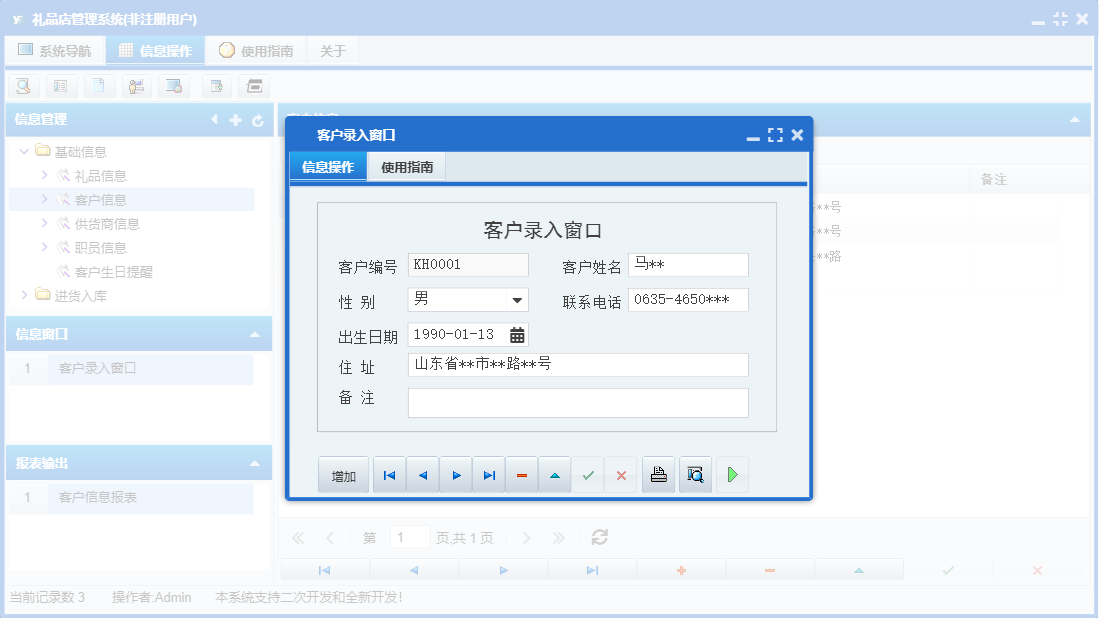The height and width of the screenshot is (618, 1099).
Task: Confirm the record with the green checkmark icon
Action: [x=588, y=474]
